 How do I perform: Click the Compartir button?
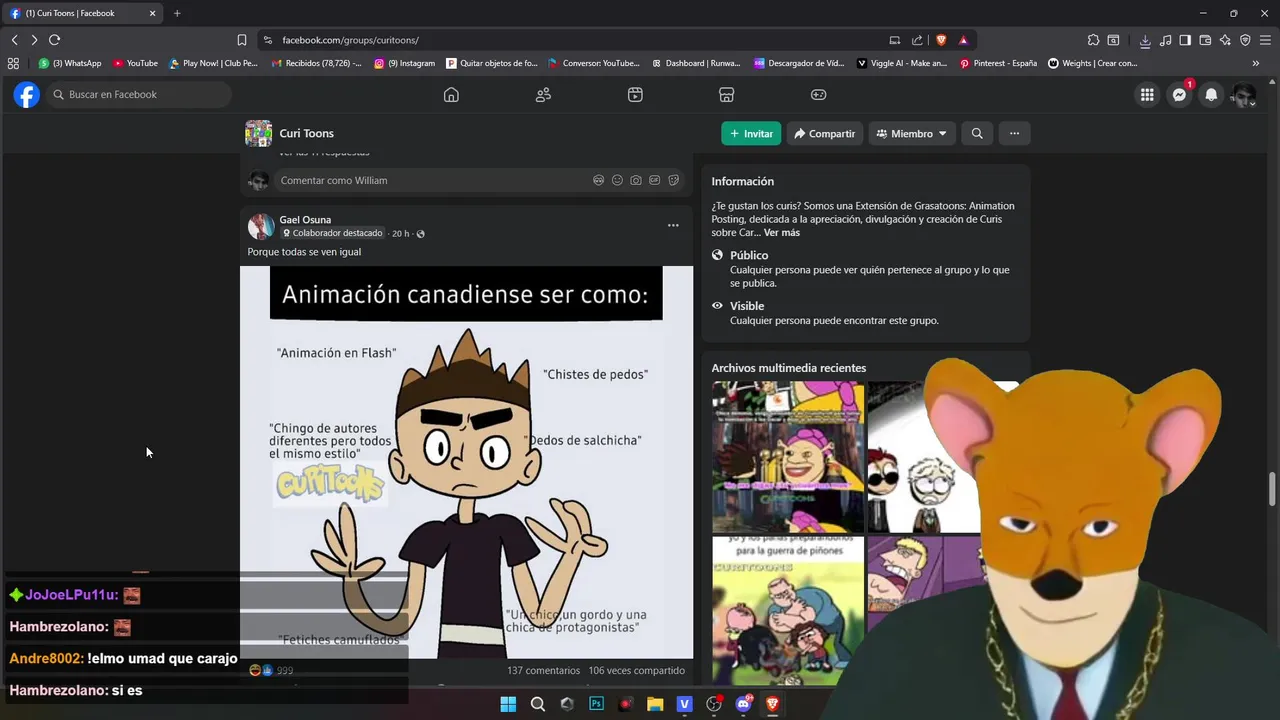pos(824,133)
